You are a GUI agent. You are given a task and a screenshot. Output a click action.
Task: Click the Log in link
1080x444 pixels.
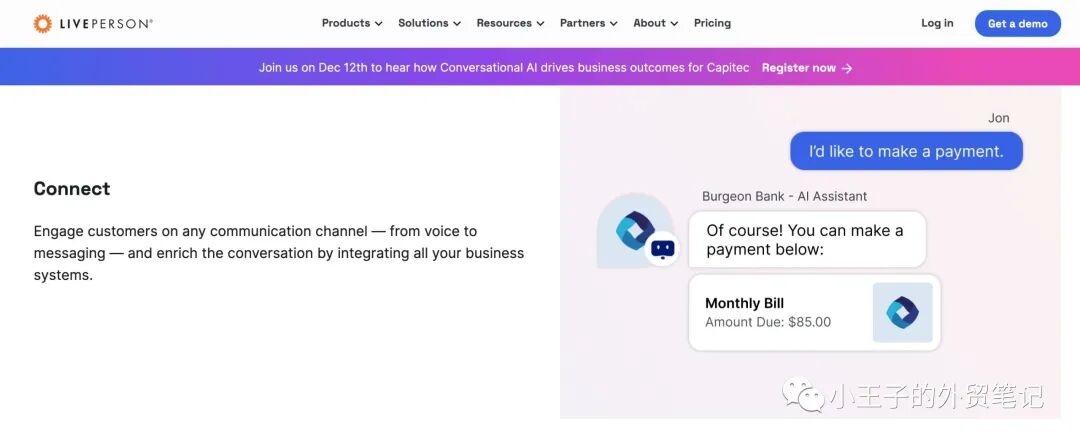937,23
